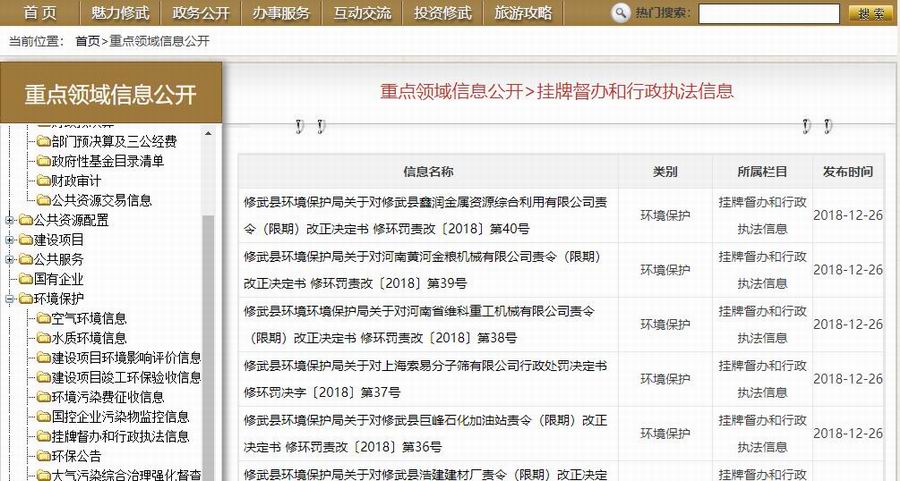
Task: Click the 搜索 search button
Action: (871, 13)
